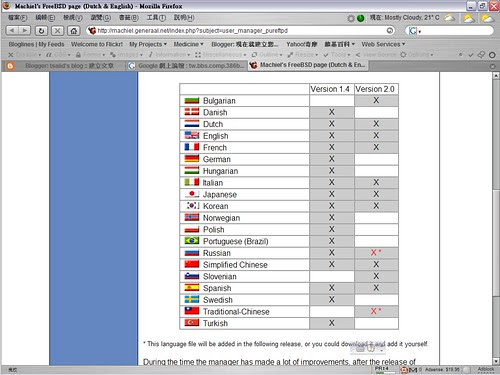The height and width of the screenshot is (375, 500).
Task: Click the web developer Disable X icon
Action: 11,55
